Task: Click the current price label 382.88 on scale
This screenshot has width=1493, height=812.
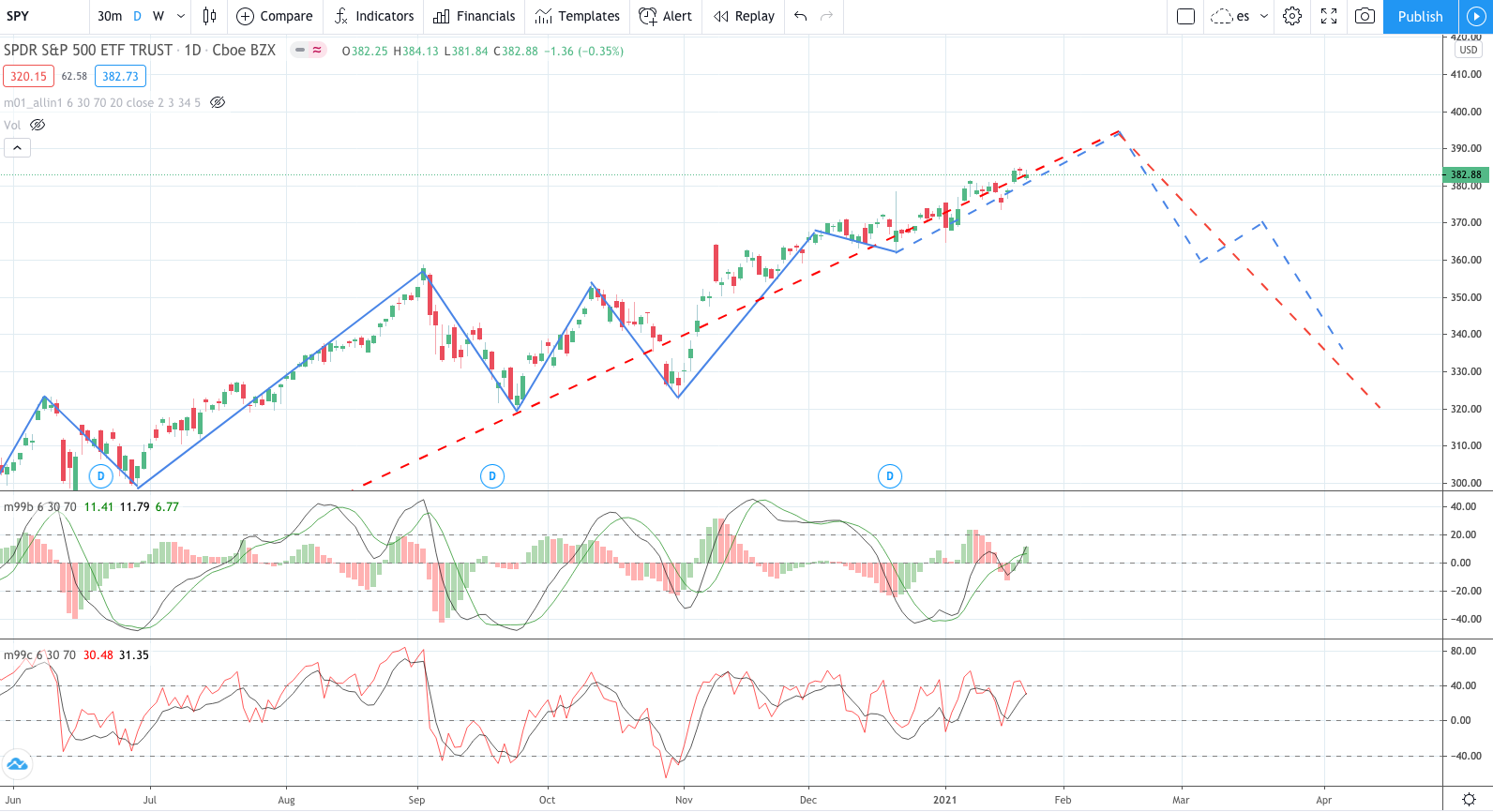Action: 1468,174
